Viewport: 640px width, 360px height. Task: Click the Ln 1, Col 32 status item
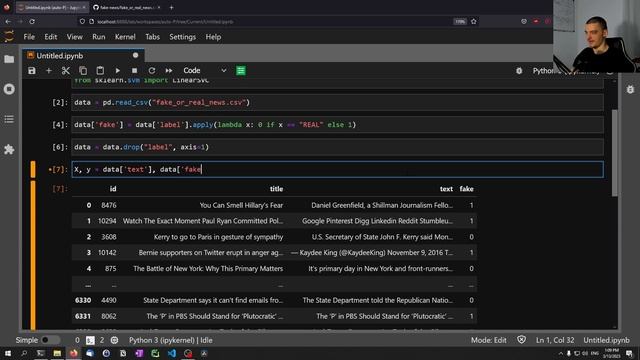[555, 340]
